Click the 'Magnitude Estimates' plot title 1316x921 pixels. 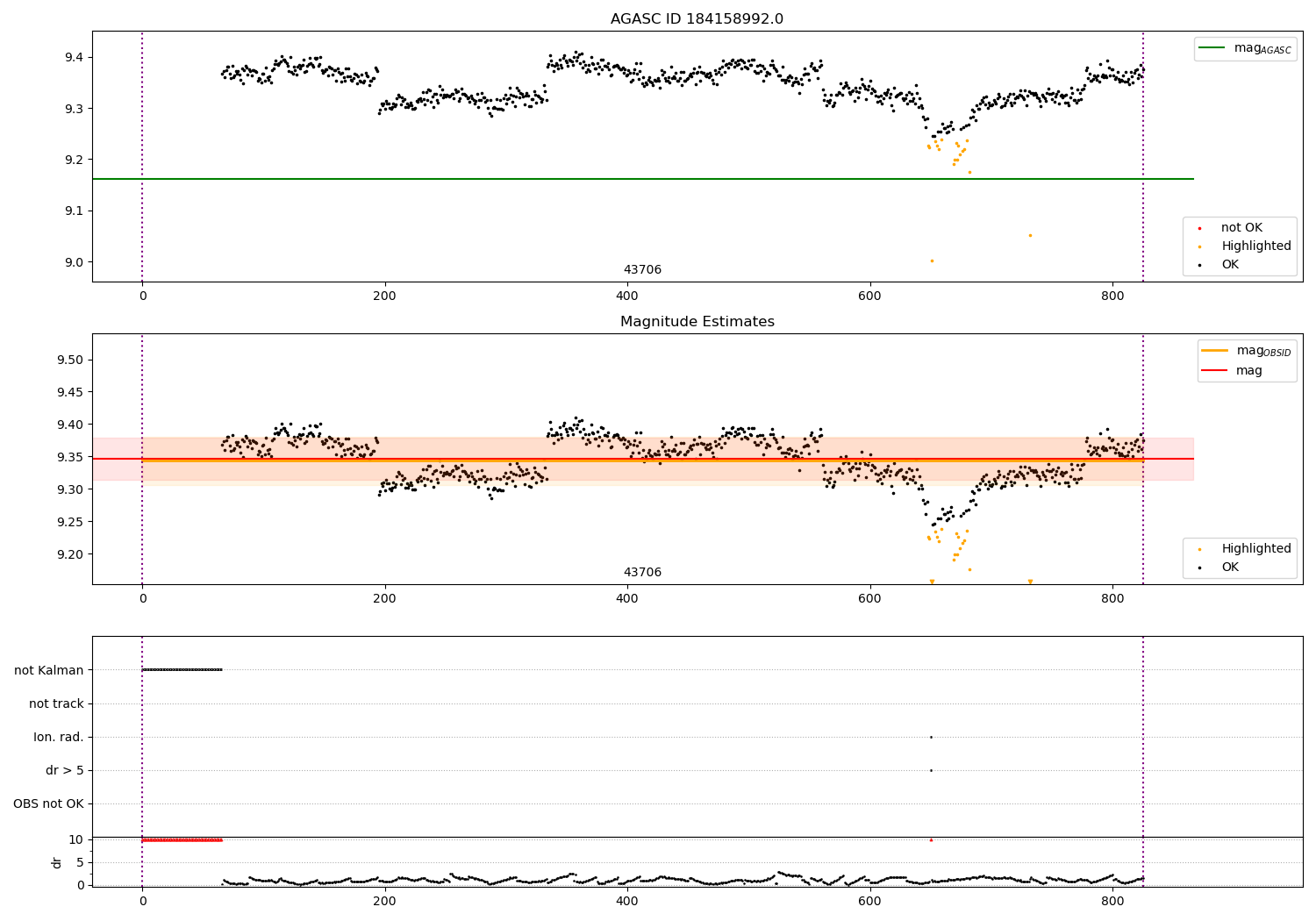click(697, 322)
